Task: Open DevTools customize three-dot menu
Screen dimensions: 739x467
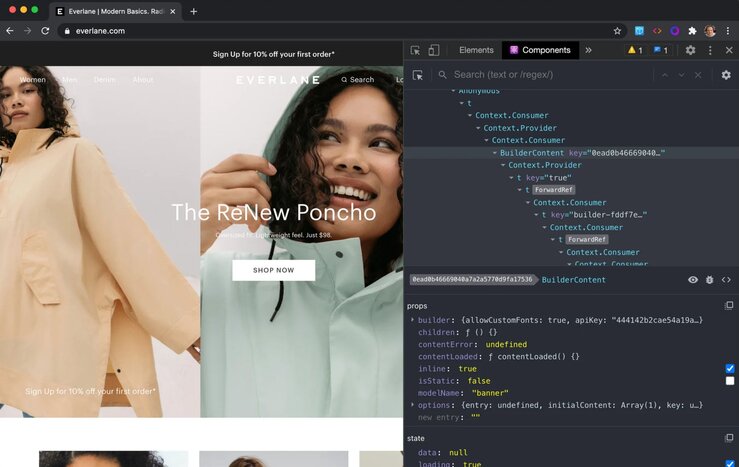Action: point(710,50)
